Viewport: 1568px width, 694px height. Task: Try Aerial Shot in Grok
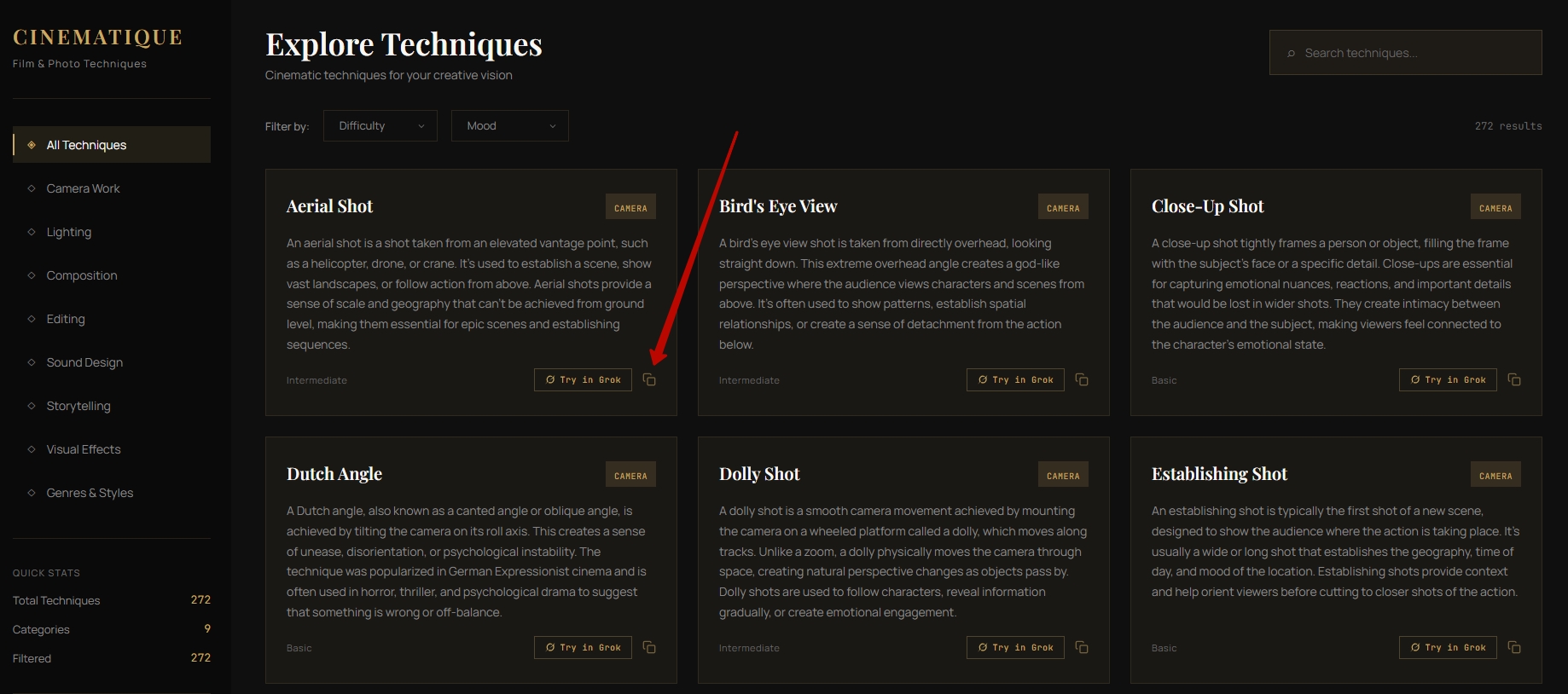(583, 379)
